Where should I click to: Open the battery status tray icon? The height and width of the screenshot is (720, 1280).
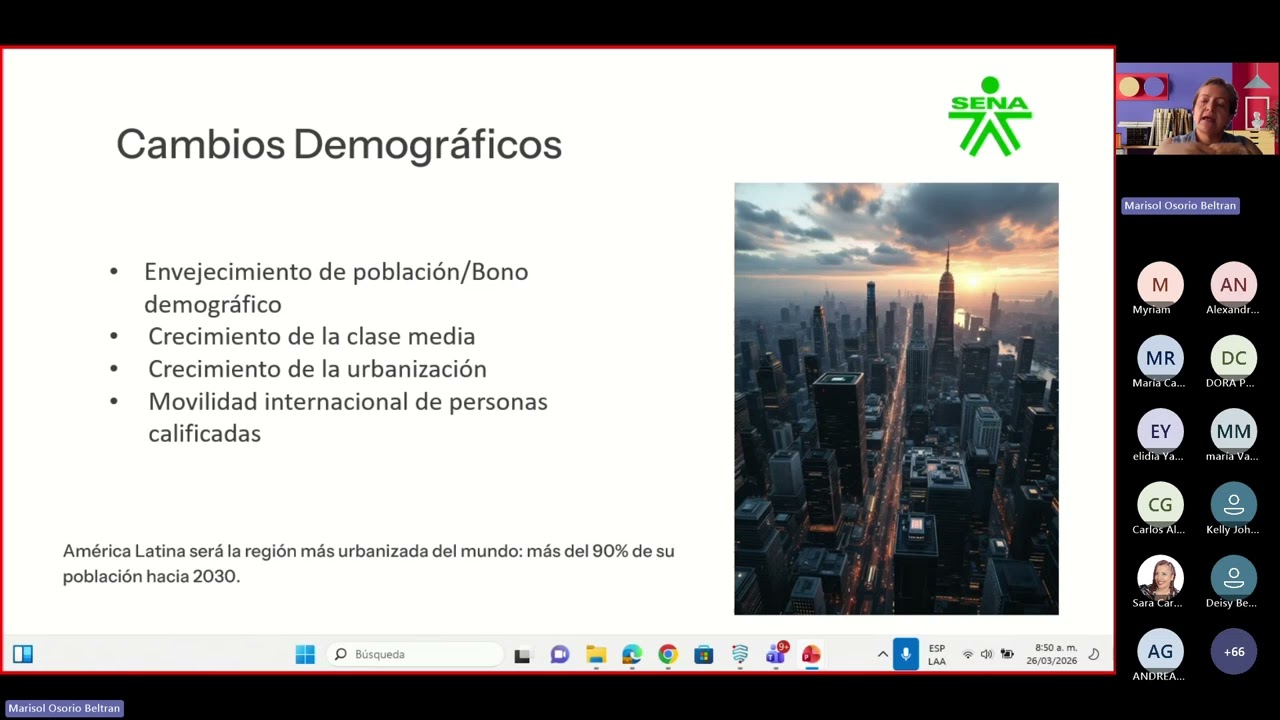click(1007, 655)
